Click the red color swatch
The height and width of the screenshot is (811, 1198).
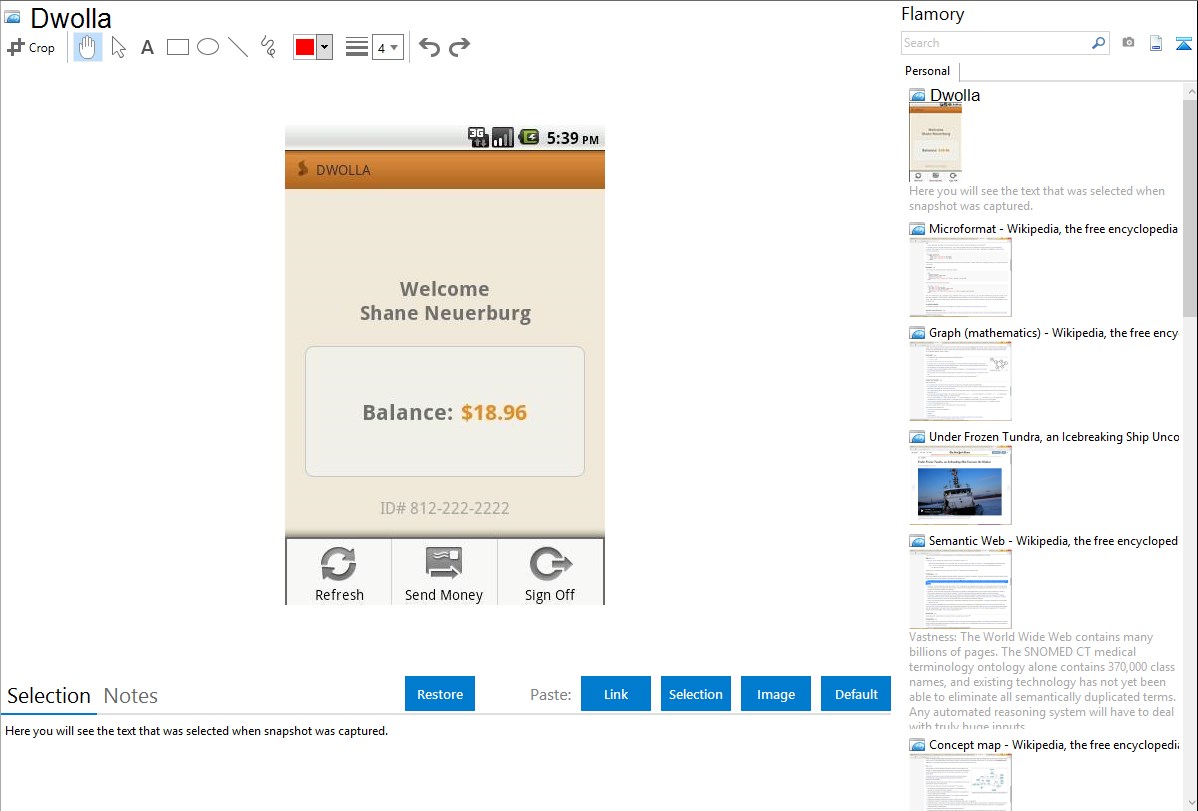click(305, 47)
